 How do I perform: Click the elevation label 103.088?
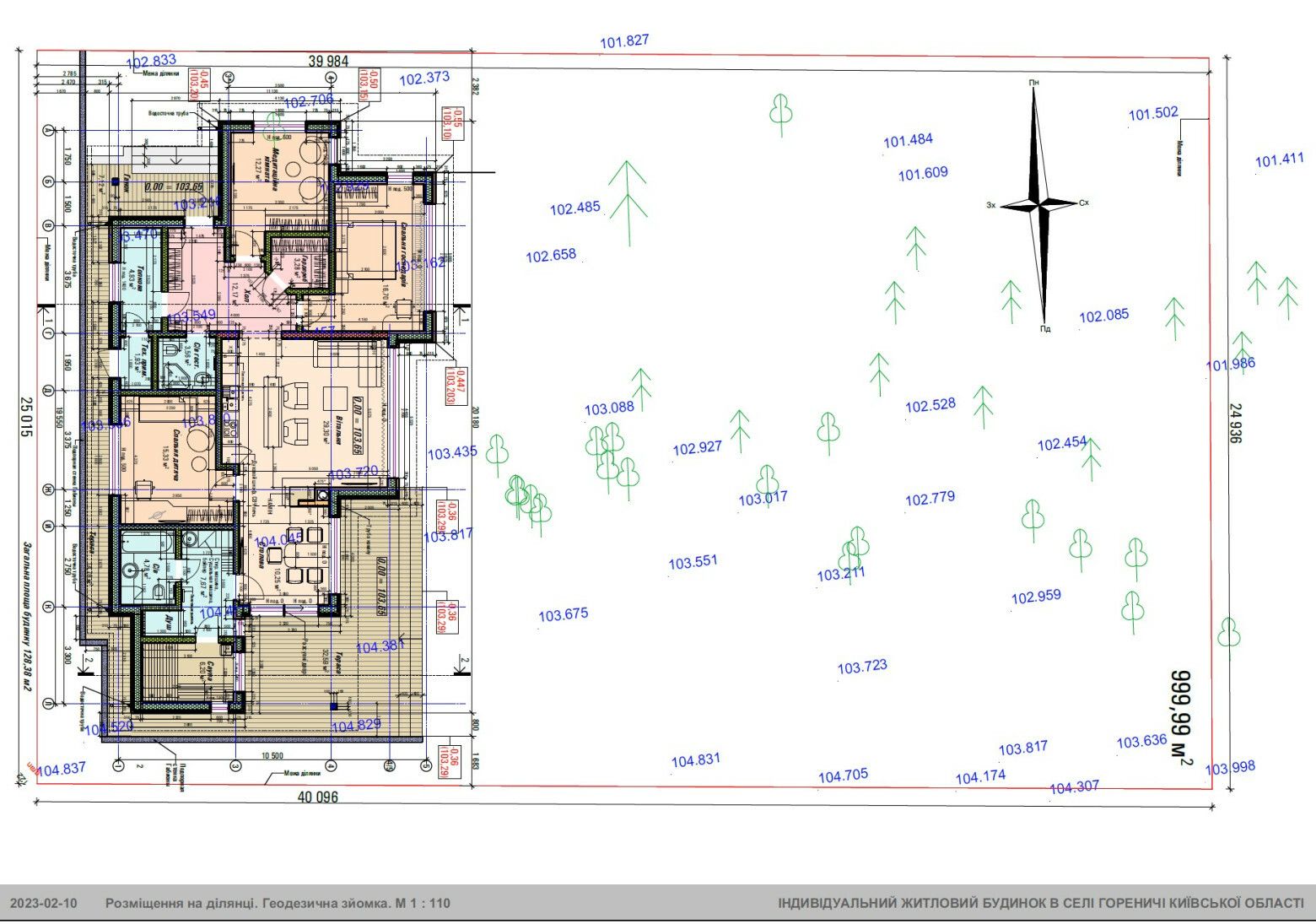coord(609,408)
